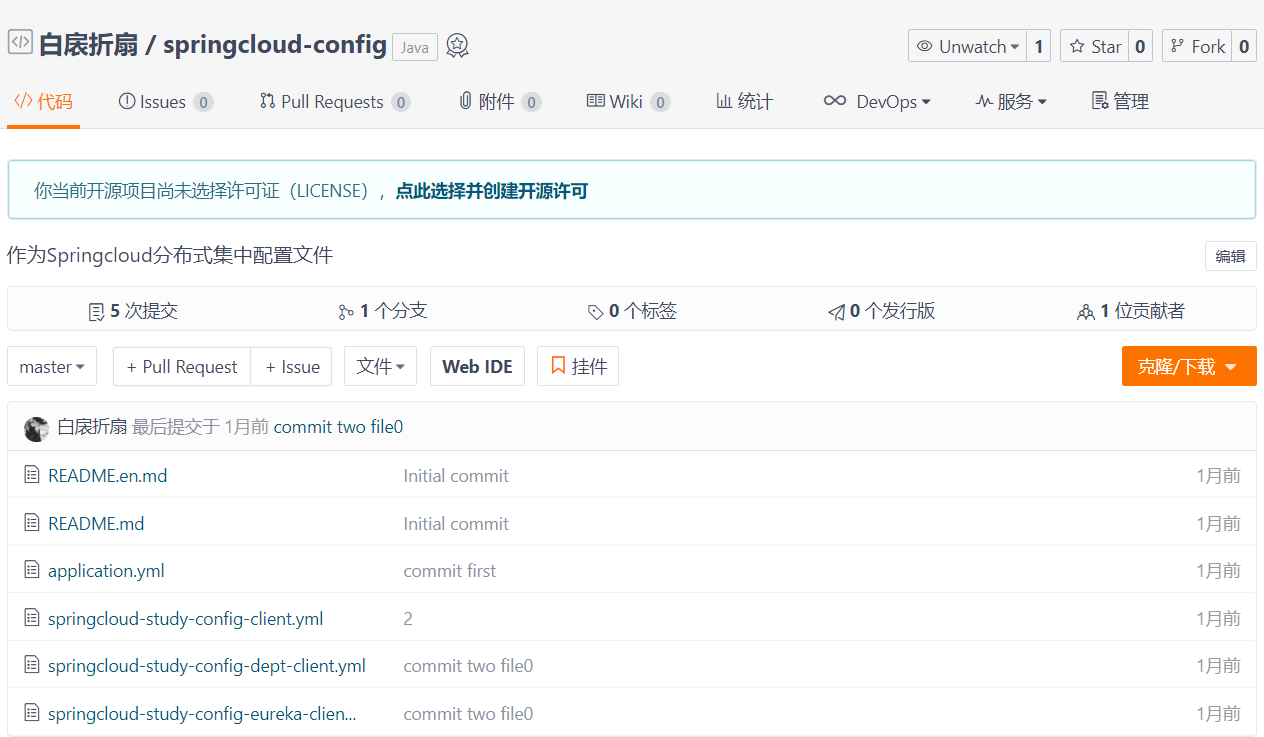Click the contributors icon next to 1 位贡献者

tap(1086, 312)
